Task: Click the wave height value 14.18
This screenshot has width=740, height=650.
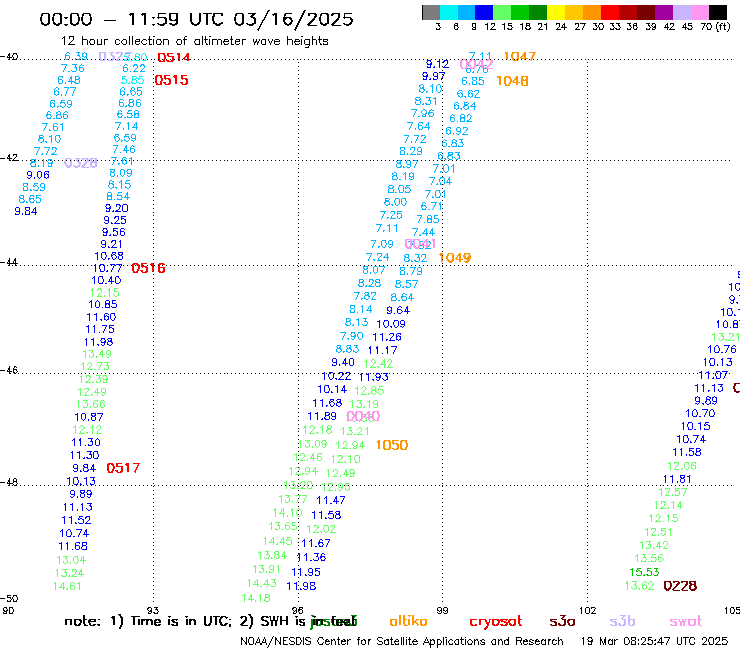Action: [256, 598]
